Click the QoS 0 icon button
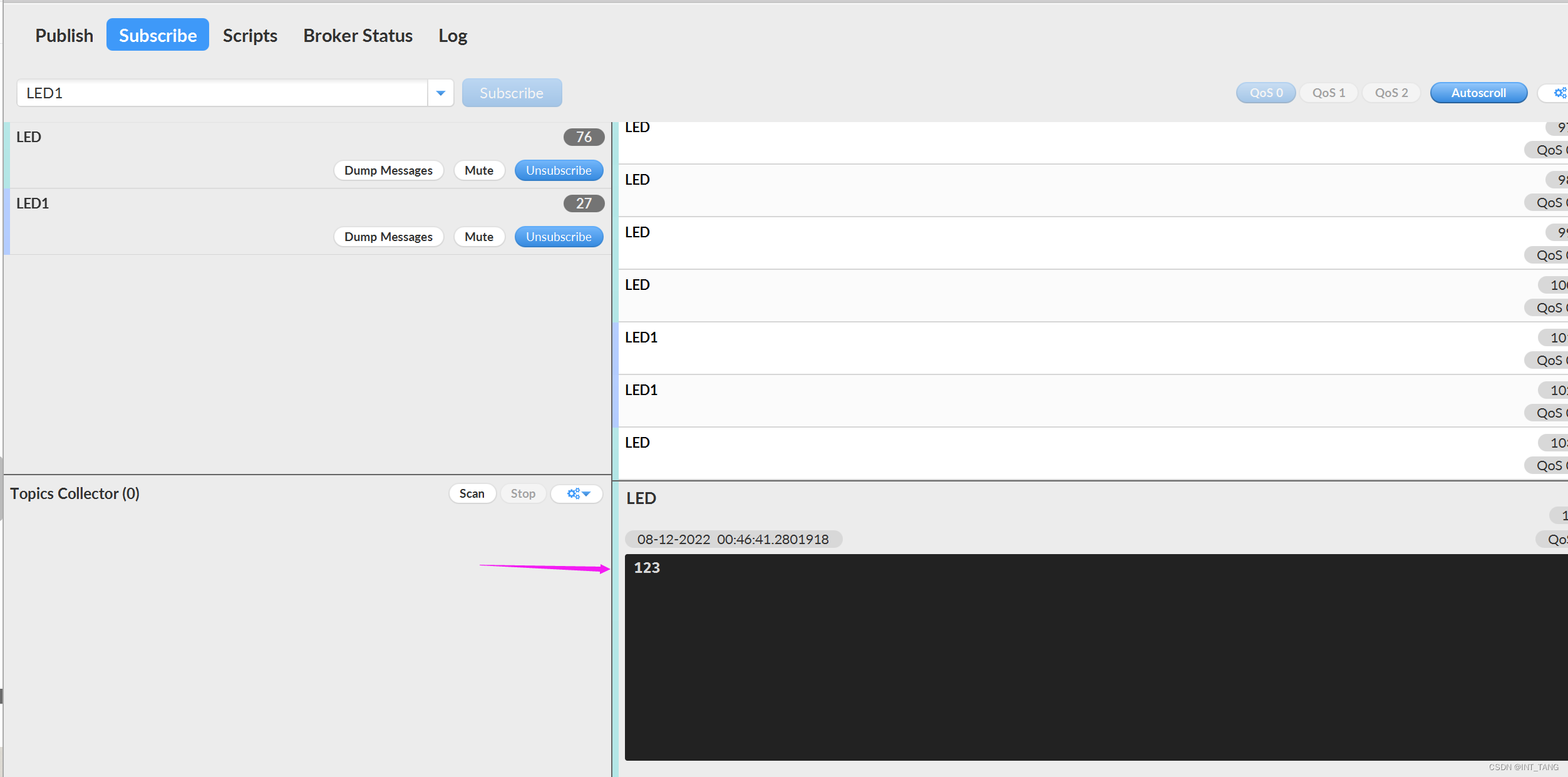1568x777 pixels. click(x=1263, y=92)
